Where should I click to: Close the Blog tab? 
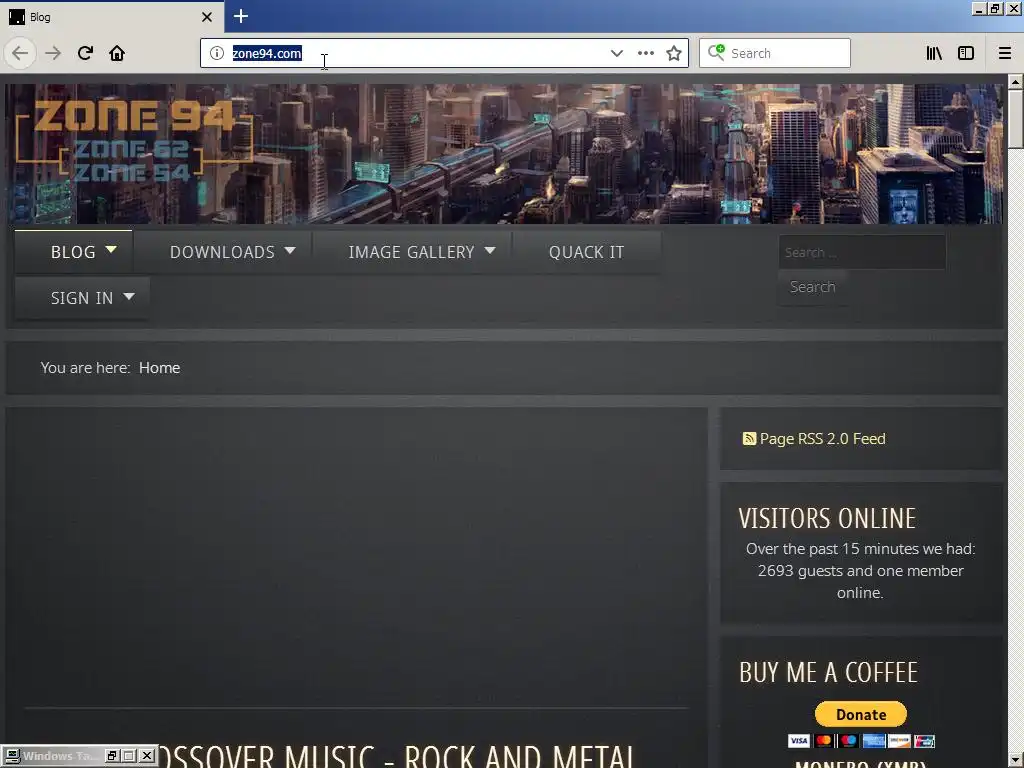pyautogui.click(x=207, y=17)
